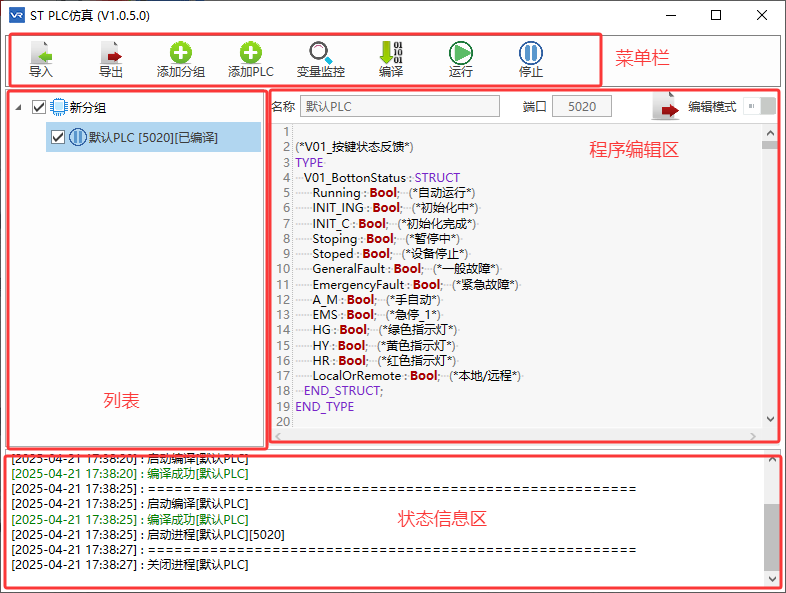Select the 新分组 tree label

pyautogui.click(x=88, y=107)
